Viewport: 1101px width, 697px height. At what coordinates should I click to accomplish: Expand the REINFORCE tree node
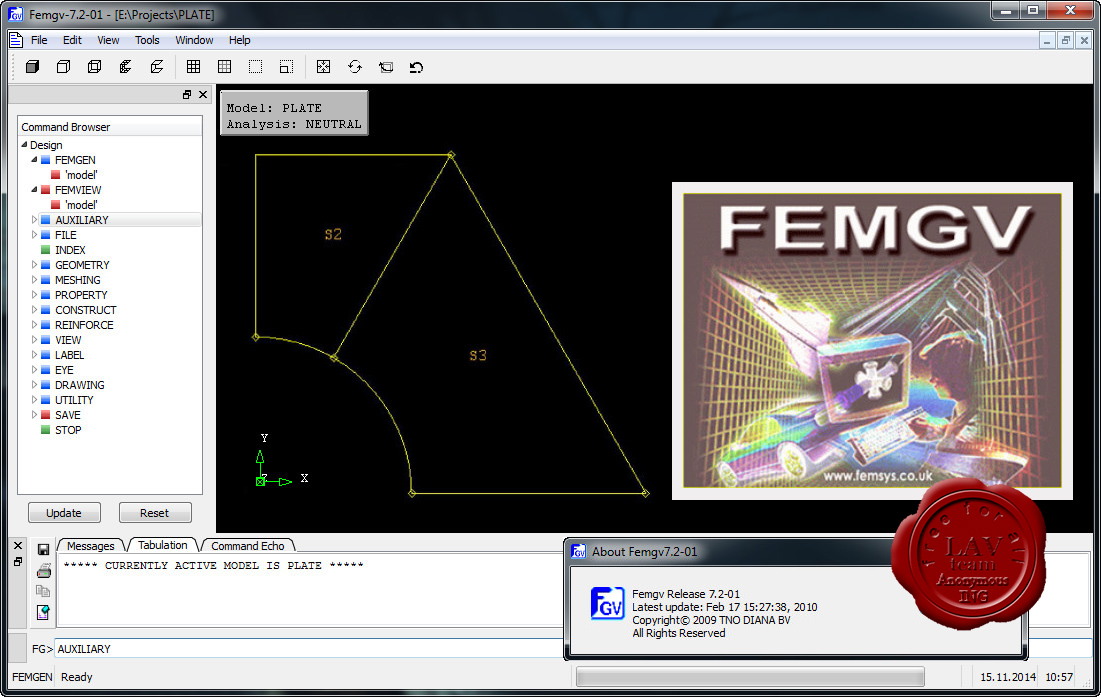[x=34, y=325]
